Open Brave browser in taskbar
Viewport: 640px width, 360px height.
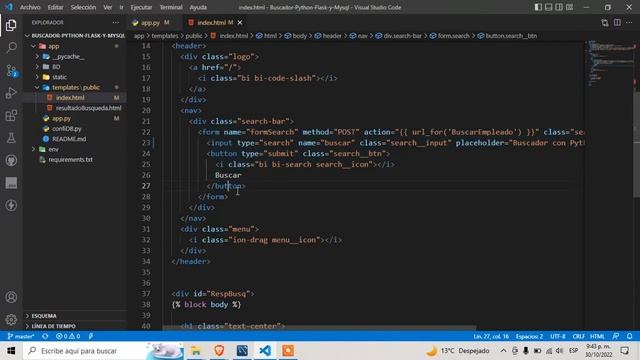coord(219,351)
